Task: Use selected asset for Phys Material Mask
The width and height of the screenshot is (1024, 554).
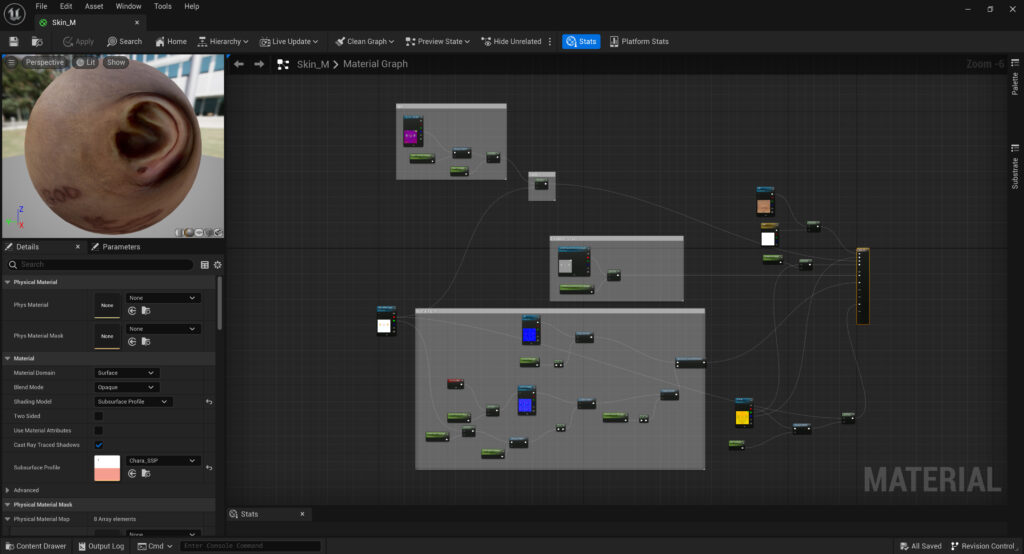Action: point(133,342)
